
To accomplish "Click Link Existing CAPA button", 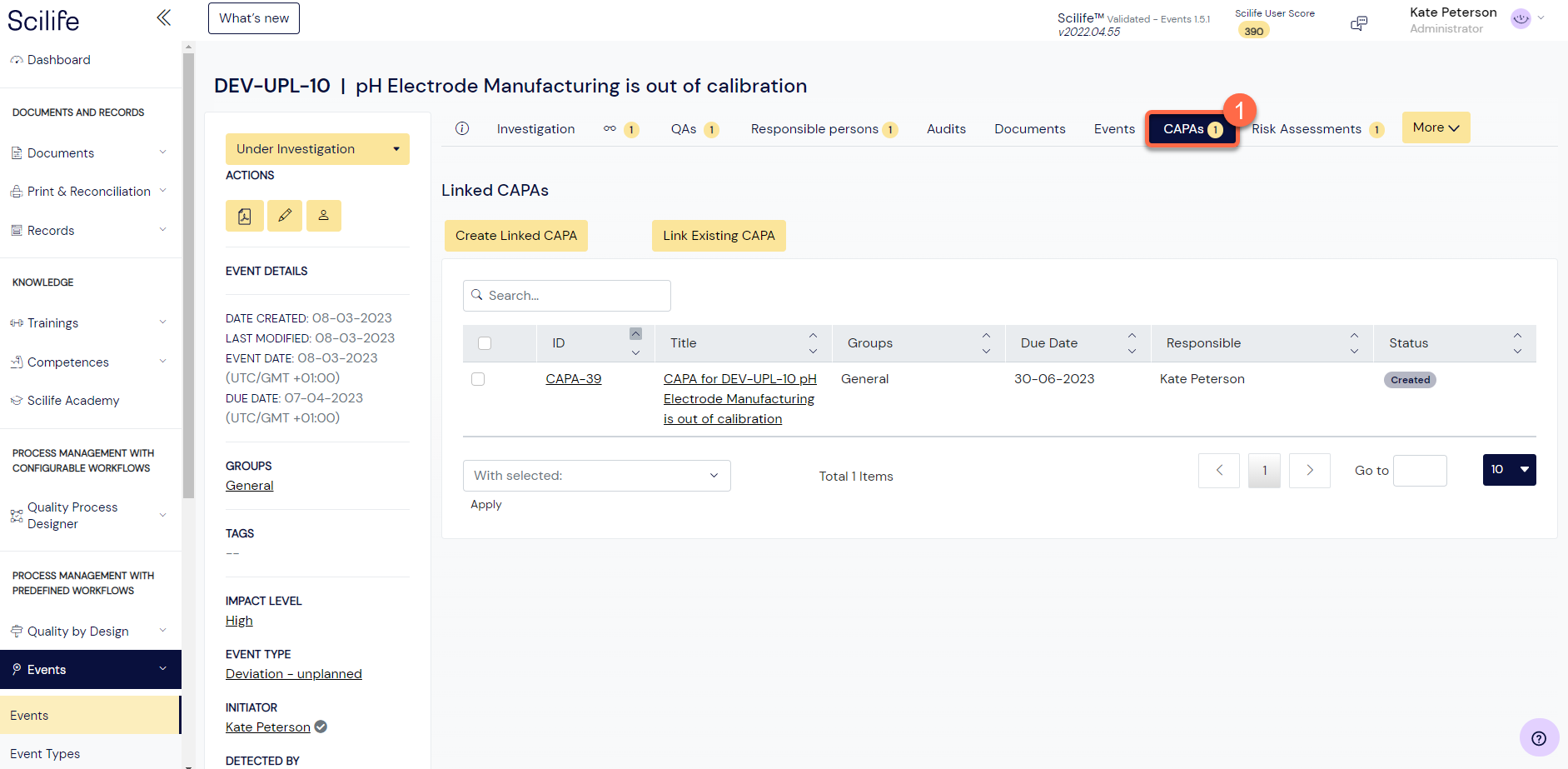I will (719, 236).
